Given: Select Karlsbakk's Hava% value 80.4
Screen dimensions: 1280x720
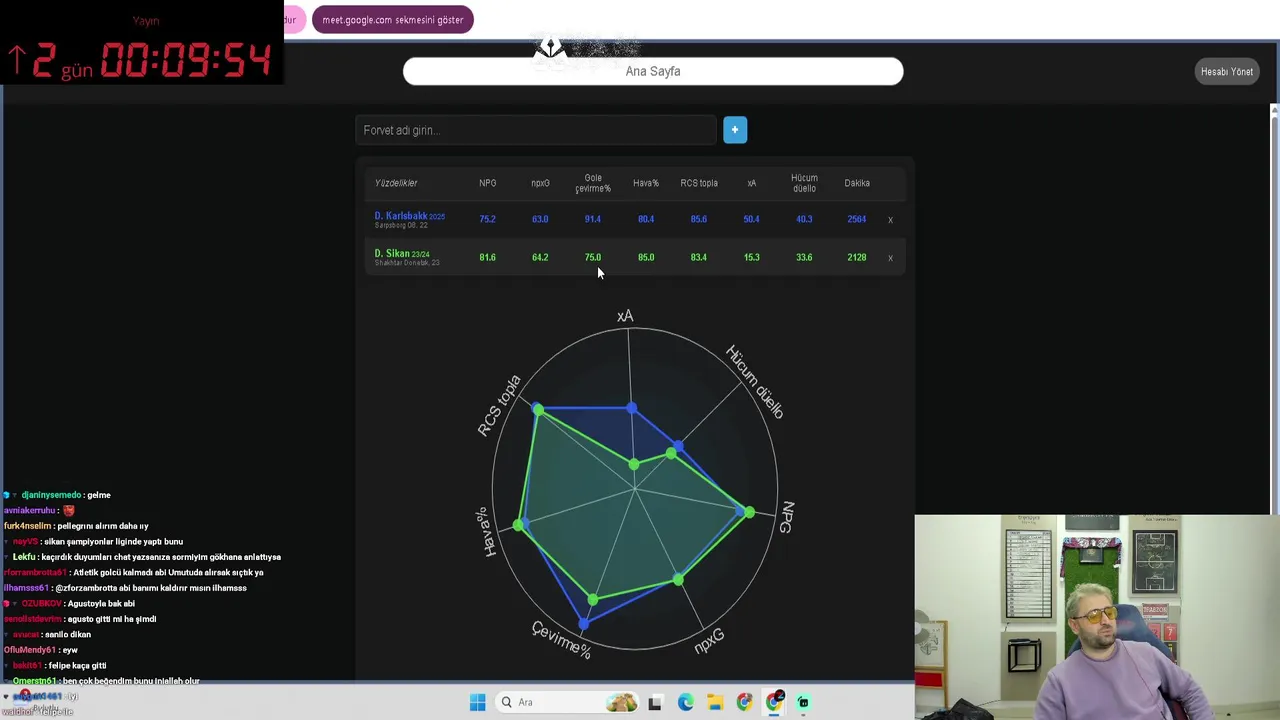Looking at the screenshot, I should pos(646,219).
